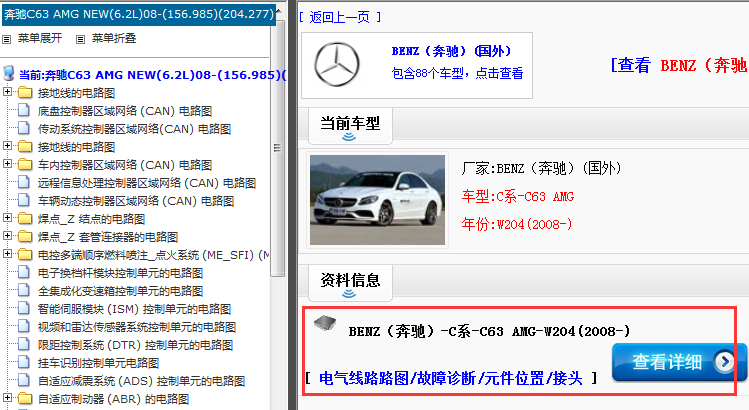Viewport: 749px width, 410px height.
Task: Click the folder icon of 车内控制器区域网络 (CAN) 电路图
Action: [25, 165]
